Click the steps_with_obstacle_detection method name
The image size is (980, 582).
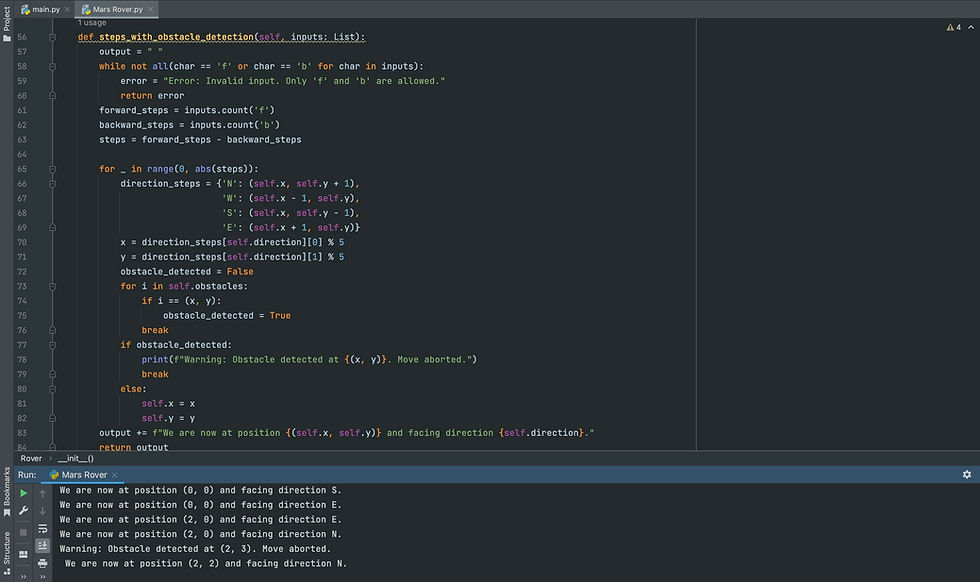pyautogui.click(x=176, y=38)
